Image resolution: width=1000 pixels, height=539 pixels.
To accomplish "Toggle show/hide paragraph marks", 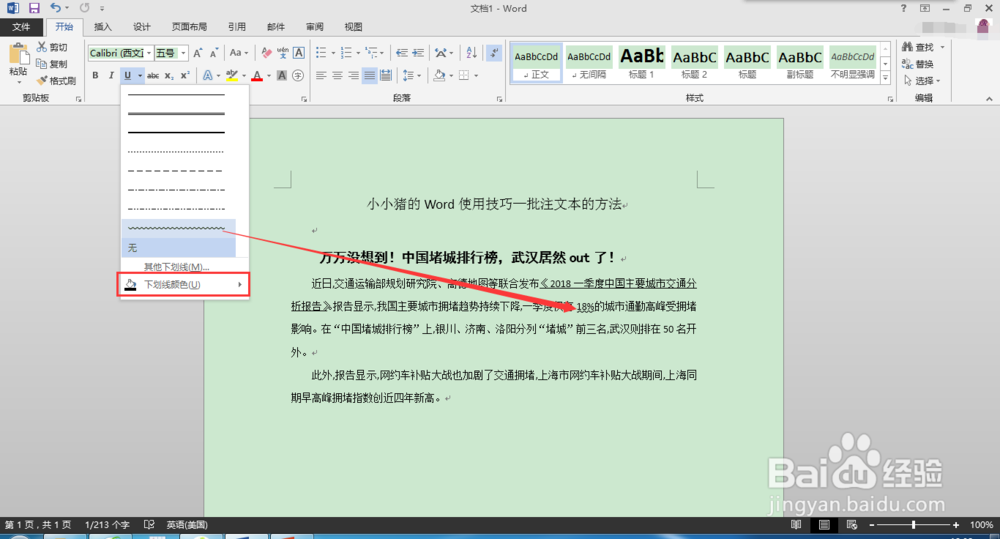I will [494, 53].
